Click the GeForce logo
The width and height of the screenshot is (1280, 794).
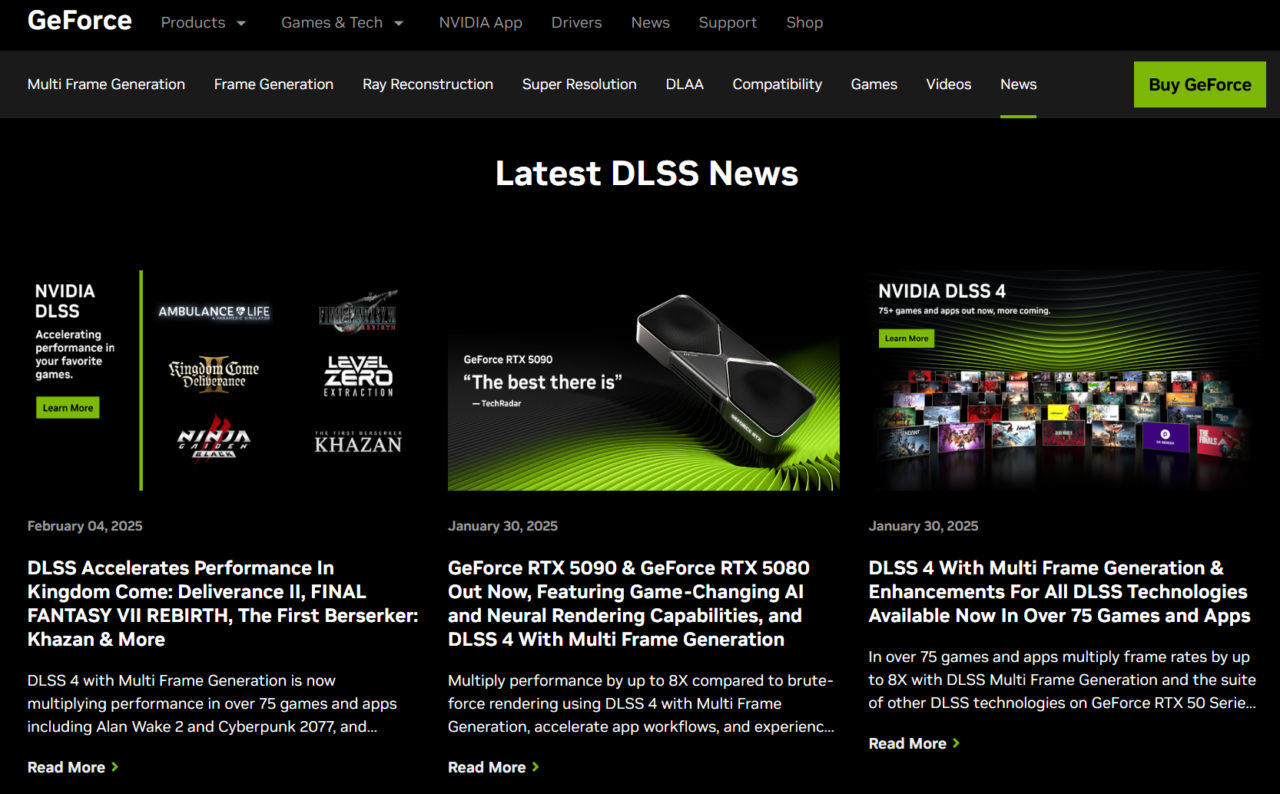click(x=79, y=20)
